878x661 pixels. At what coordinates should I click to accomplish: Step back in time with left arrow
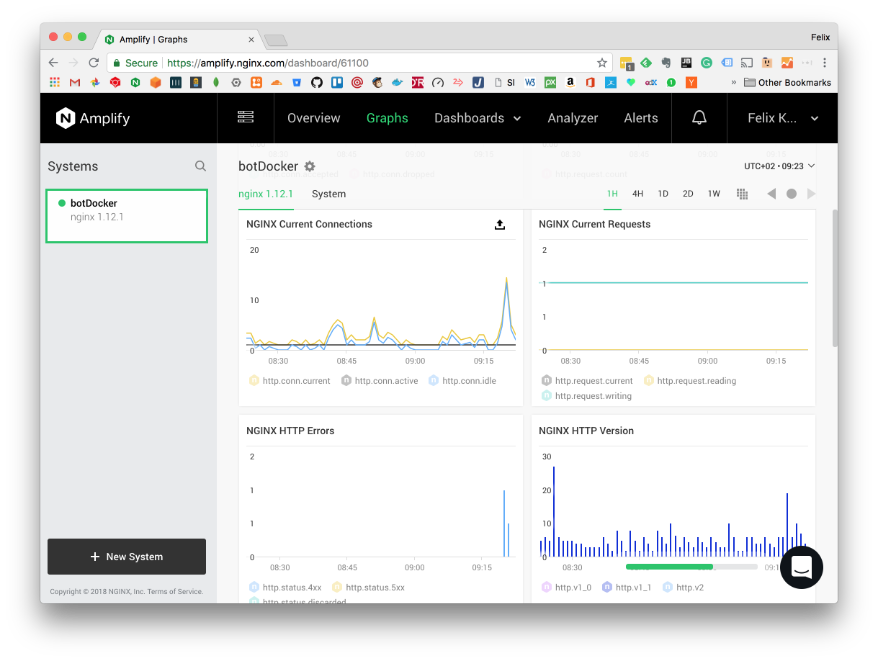pos(771,194)
